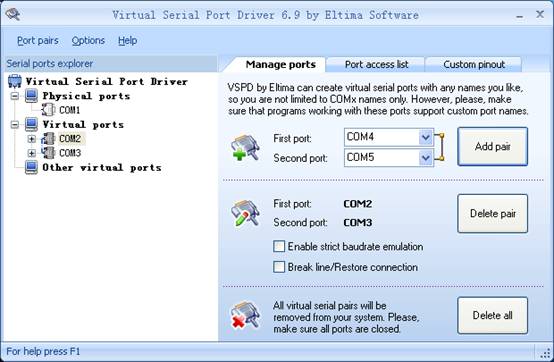Click the Virtual Serial Port Driver root icon
This screenshot has height=362, width=554.
pos(14,81)
